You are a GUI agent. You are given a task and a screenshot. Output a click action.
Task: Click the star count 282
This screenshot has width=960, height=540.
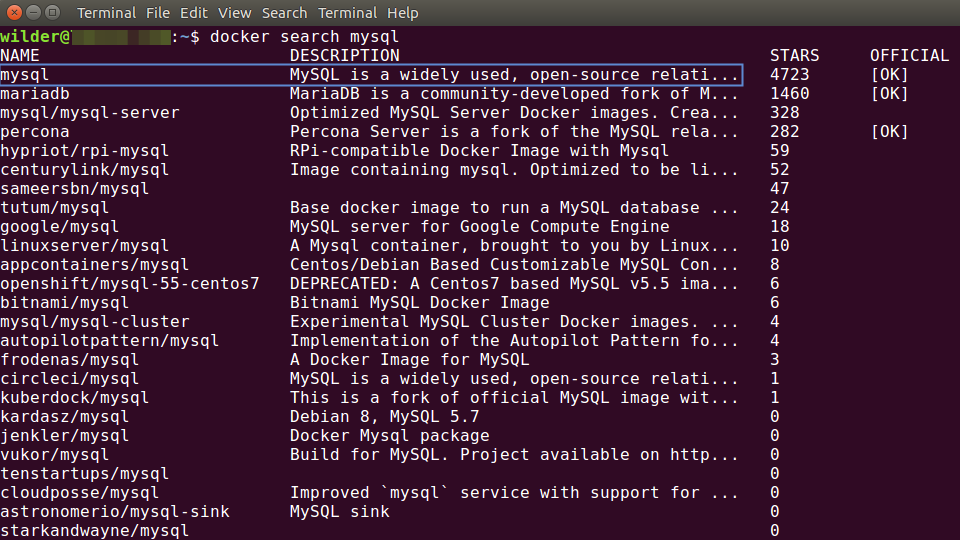[784, 132]
